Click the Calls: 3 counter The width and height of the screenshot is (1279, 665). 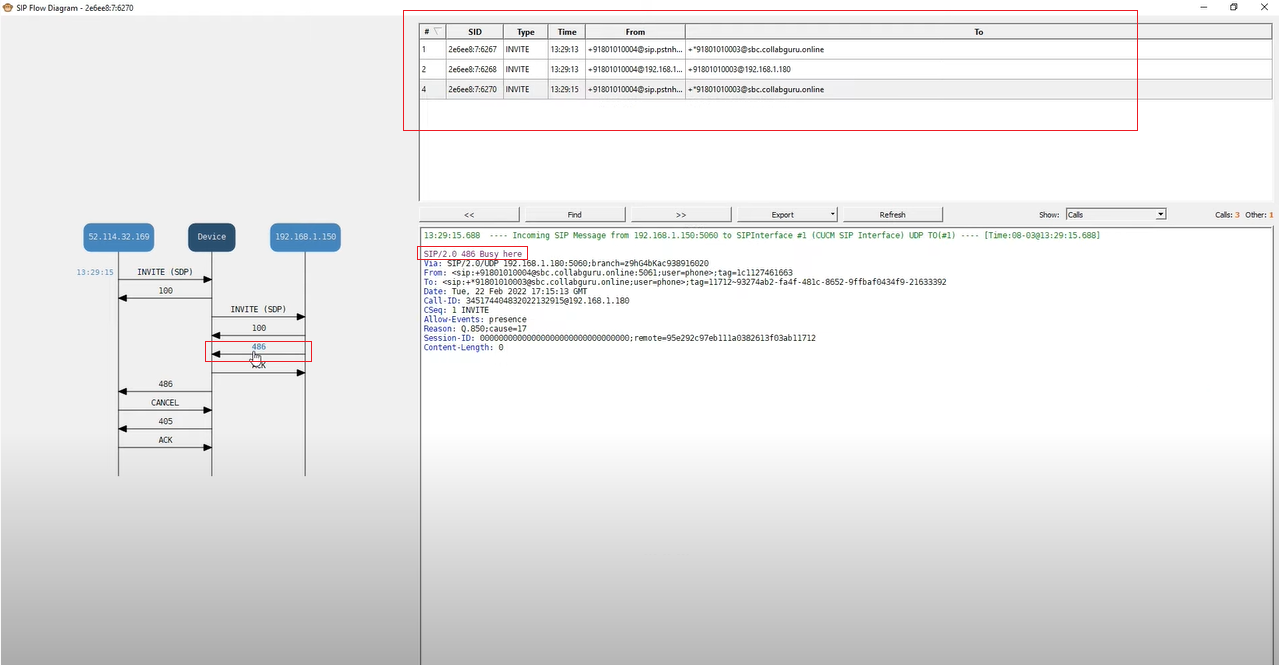click(x=1227, y=215)
